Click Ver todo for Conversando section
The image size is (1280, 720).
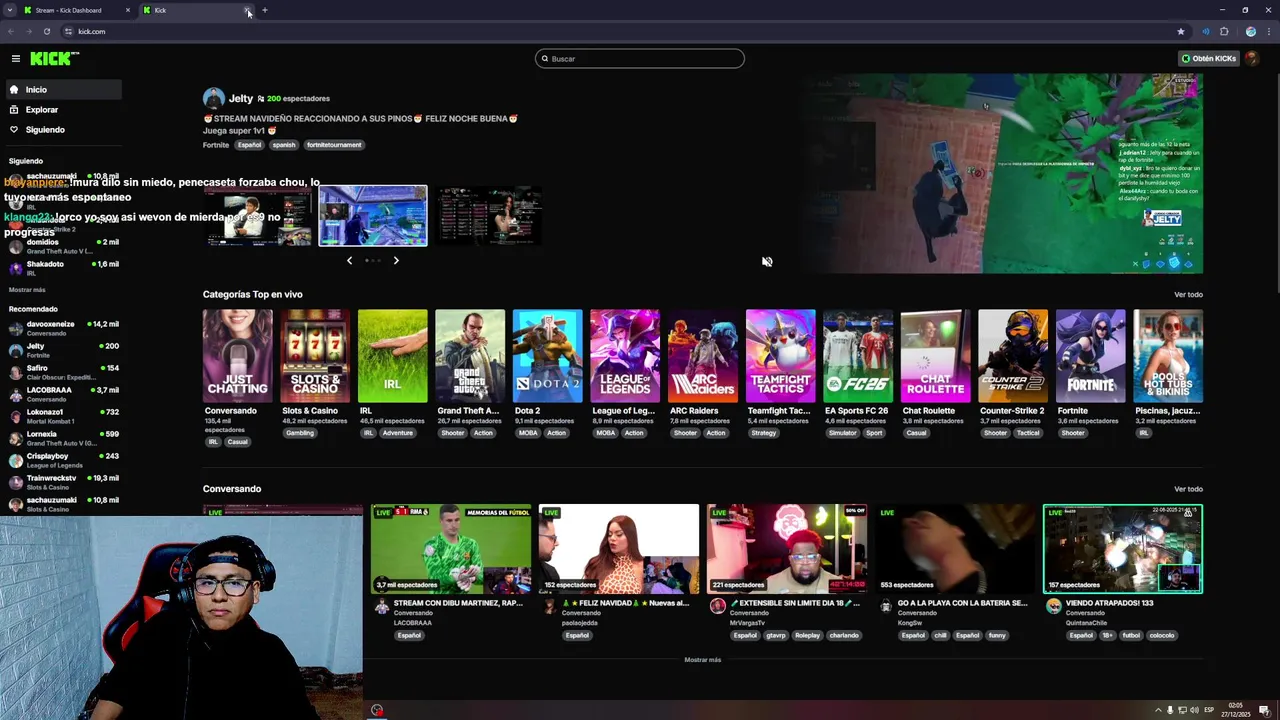pyautogui.click(x=1188, y=489)
